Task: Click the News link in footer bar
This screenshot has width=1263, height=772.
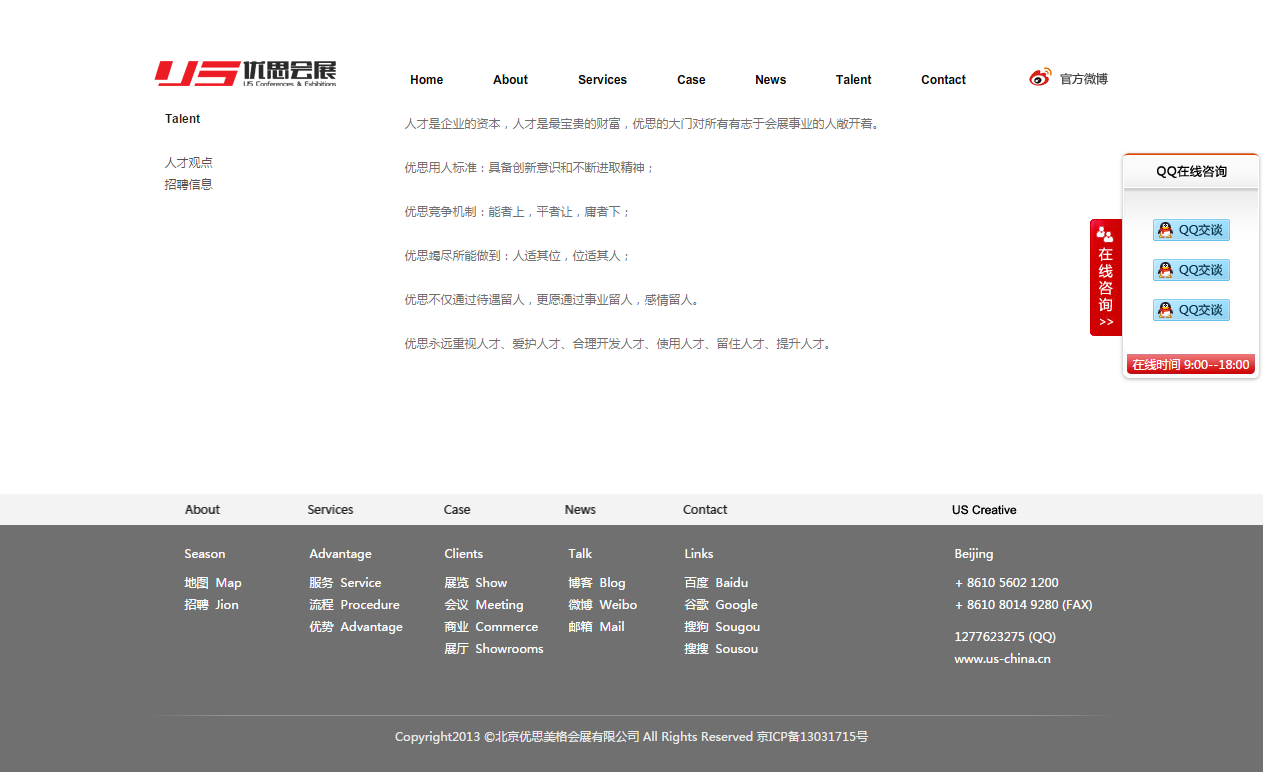Action: tap(580, 510)
